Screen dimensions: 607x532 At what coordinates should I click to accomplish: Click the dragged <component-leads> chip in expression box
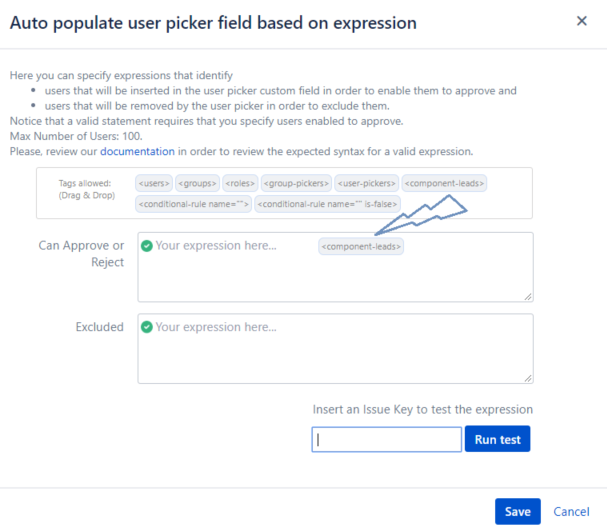(x=361, y=246)
